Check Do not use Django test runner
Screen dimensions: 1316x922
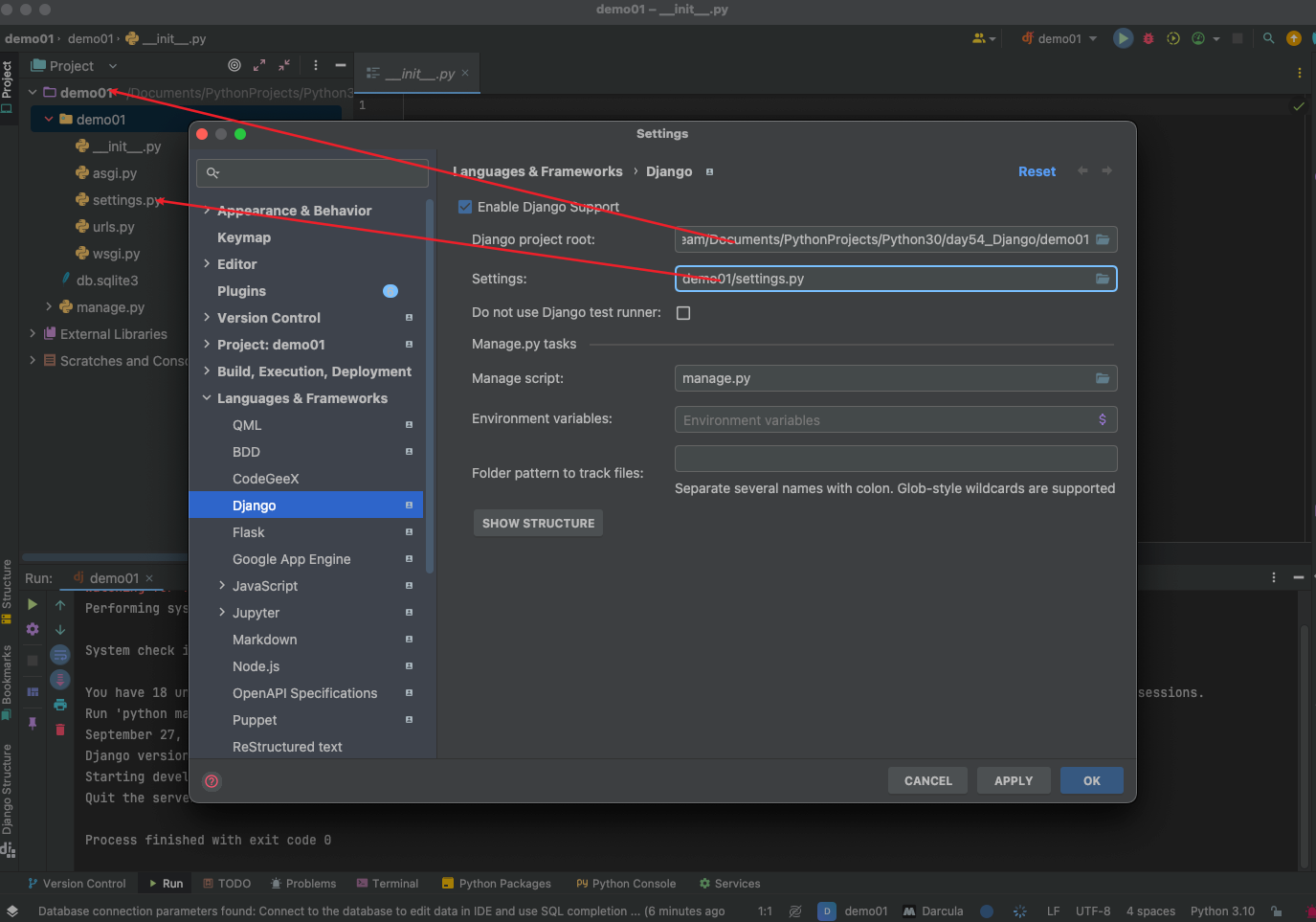[683, 313]
